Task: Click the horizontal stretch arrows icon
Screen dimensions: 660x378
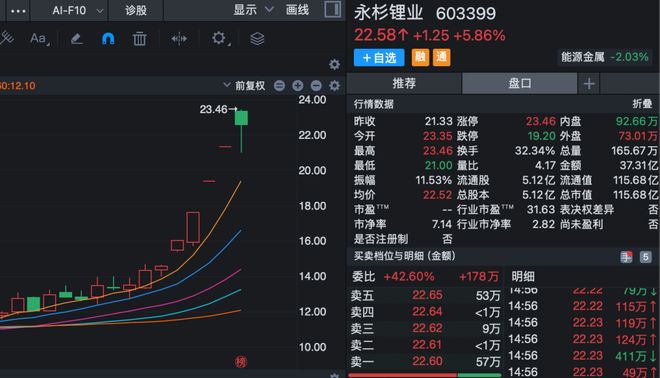Action: pos(179,39)
